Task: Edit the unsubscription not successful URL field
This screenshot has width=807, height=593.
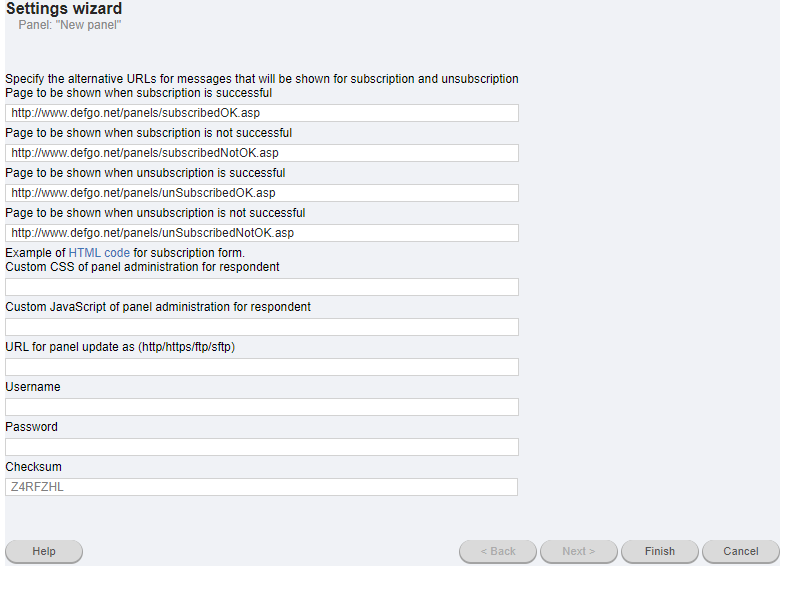Action: [x=262, y=233]
